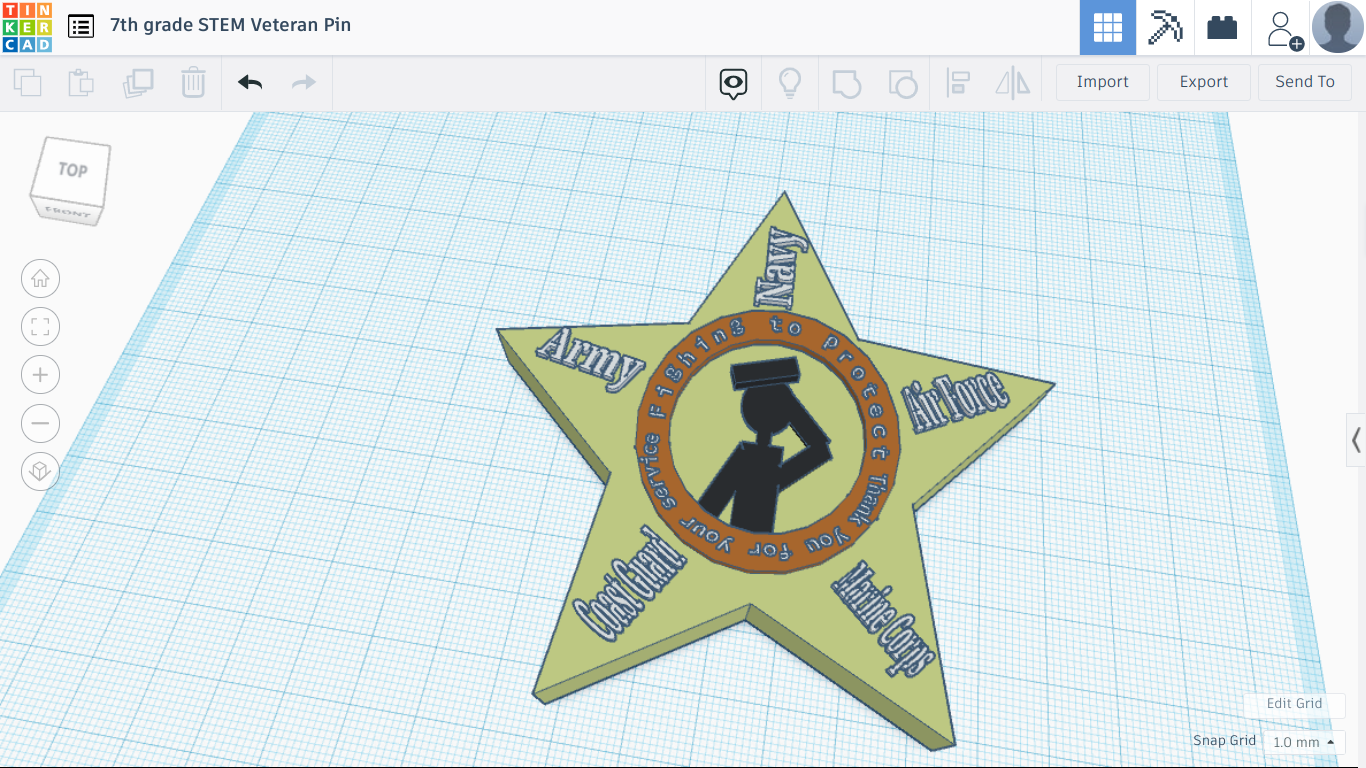Toggle perspective or orthographic view cube icon
Image resolution: width=1366 pixels, height=768 pixels.
(40, 471)
